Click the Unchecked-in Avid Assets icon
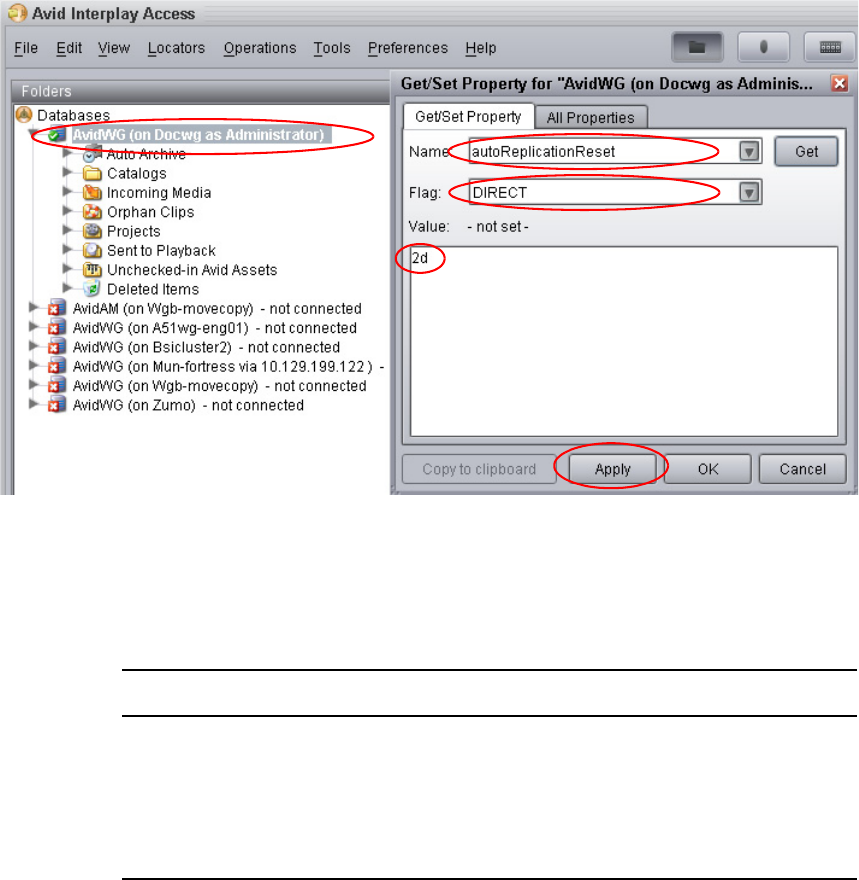 92,270
